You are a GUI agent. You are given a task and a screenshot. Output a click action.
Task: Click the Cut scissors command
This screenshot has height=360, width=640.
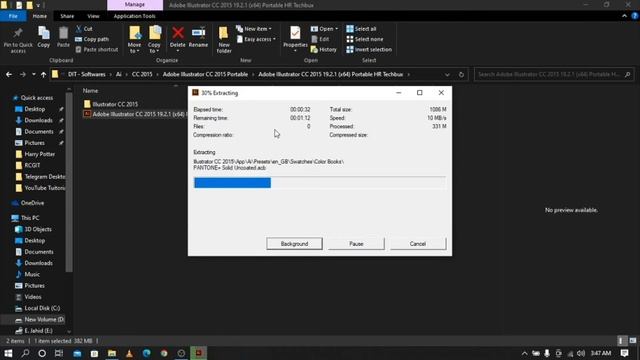click(x=84, y=29)
